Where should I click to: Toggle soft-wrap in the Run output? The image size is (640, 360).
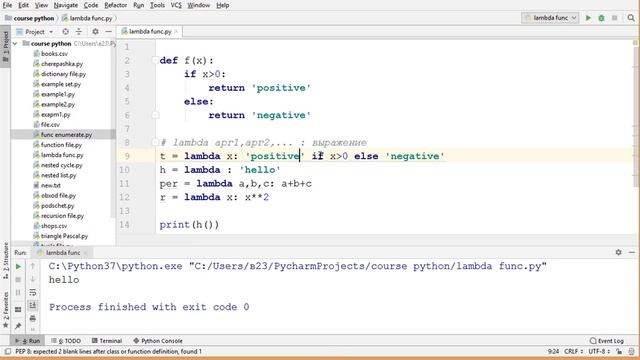point(33,293)
